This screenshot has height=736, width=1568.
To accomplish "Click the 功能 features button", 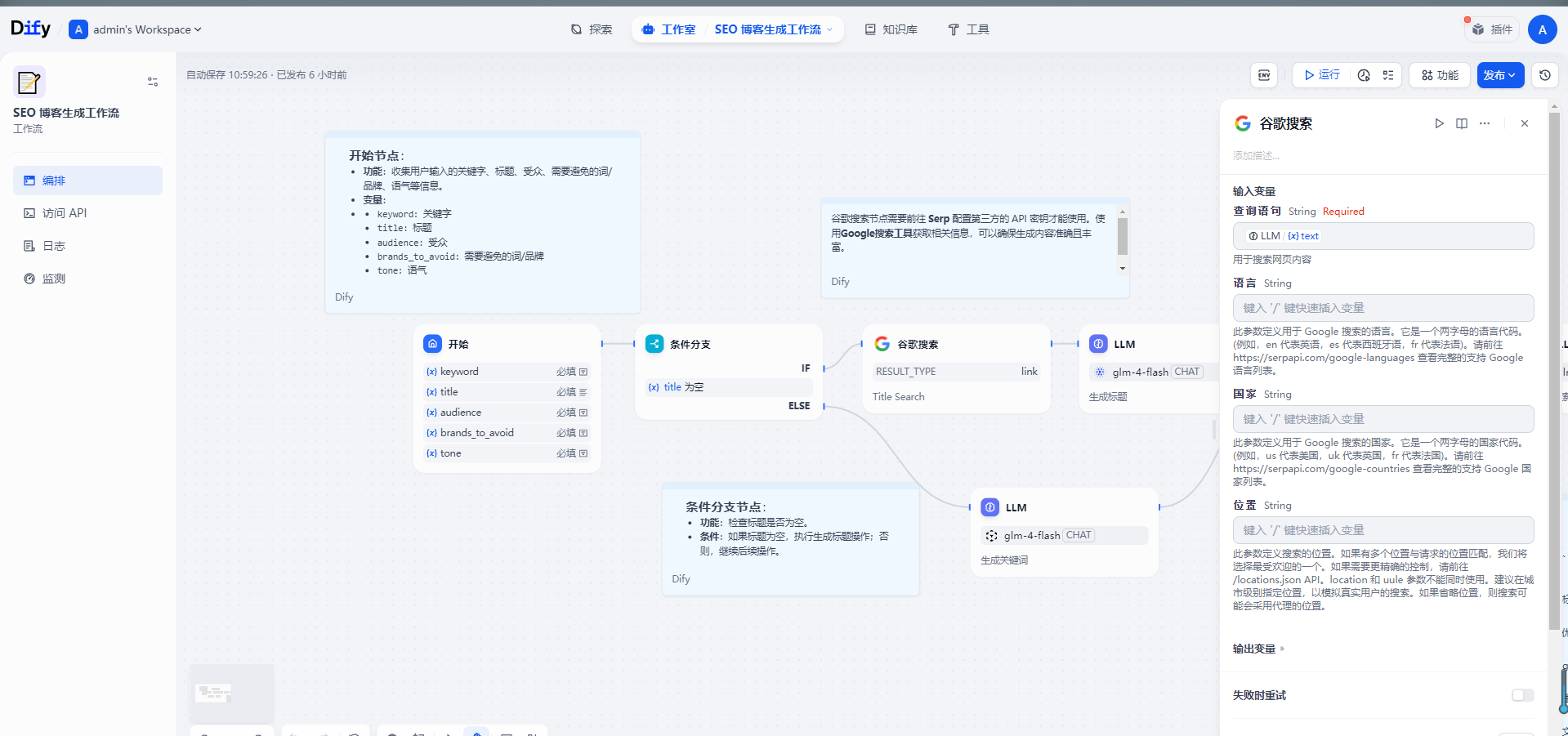I will coord(1440,75).
